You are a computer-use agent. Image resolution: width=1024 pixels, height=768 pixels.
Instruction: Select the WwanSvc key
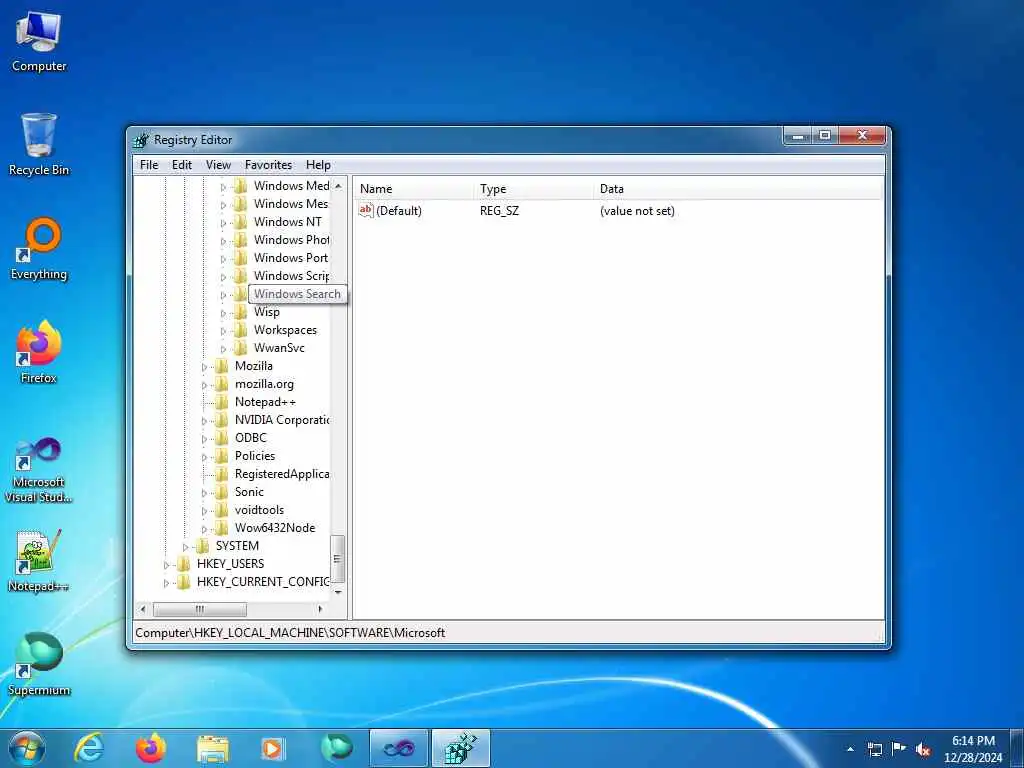pyautogui.click(x=280, y=348)
